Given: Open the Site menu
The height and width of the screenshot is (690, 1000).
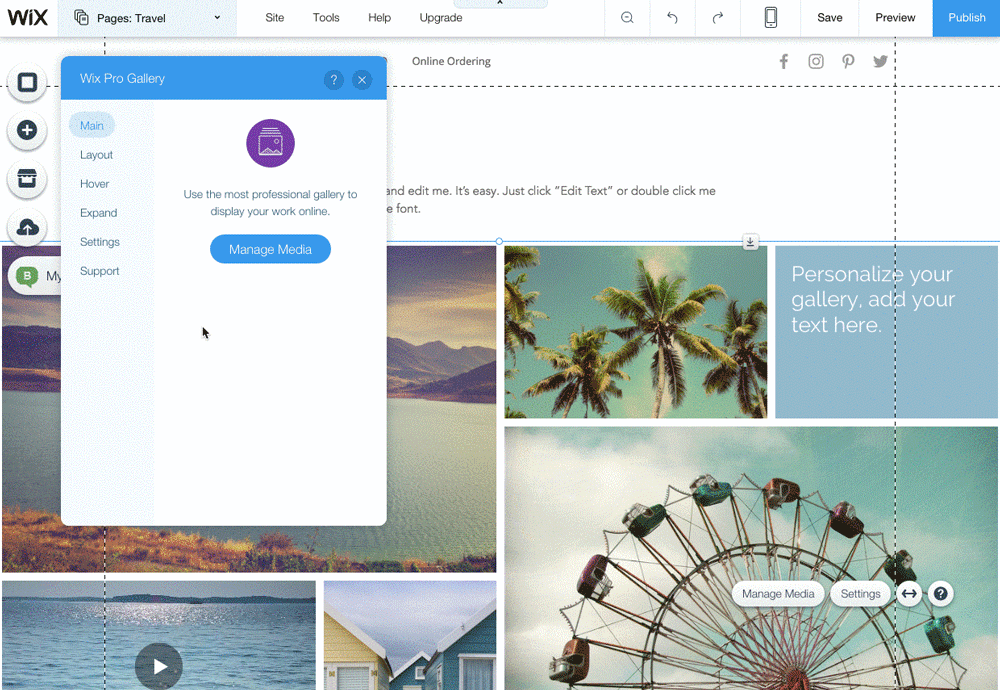Looking at the screenshot, I should pos(275,18).
